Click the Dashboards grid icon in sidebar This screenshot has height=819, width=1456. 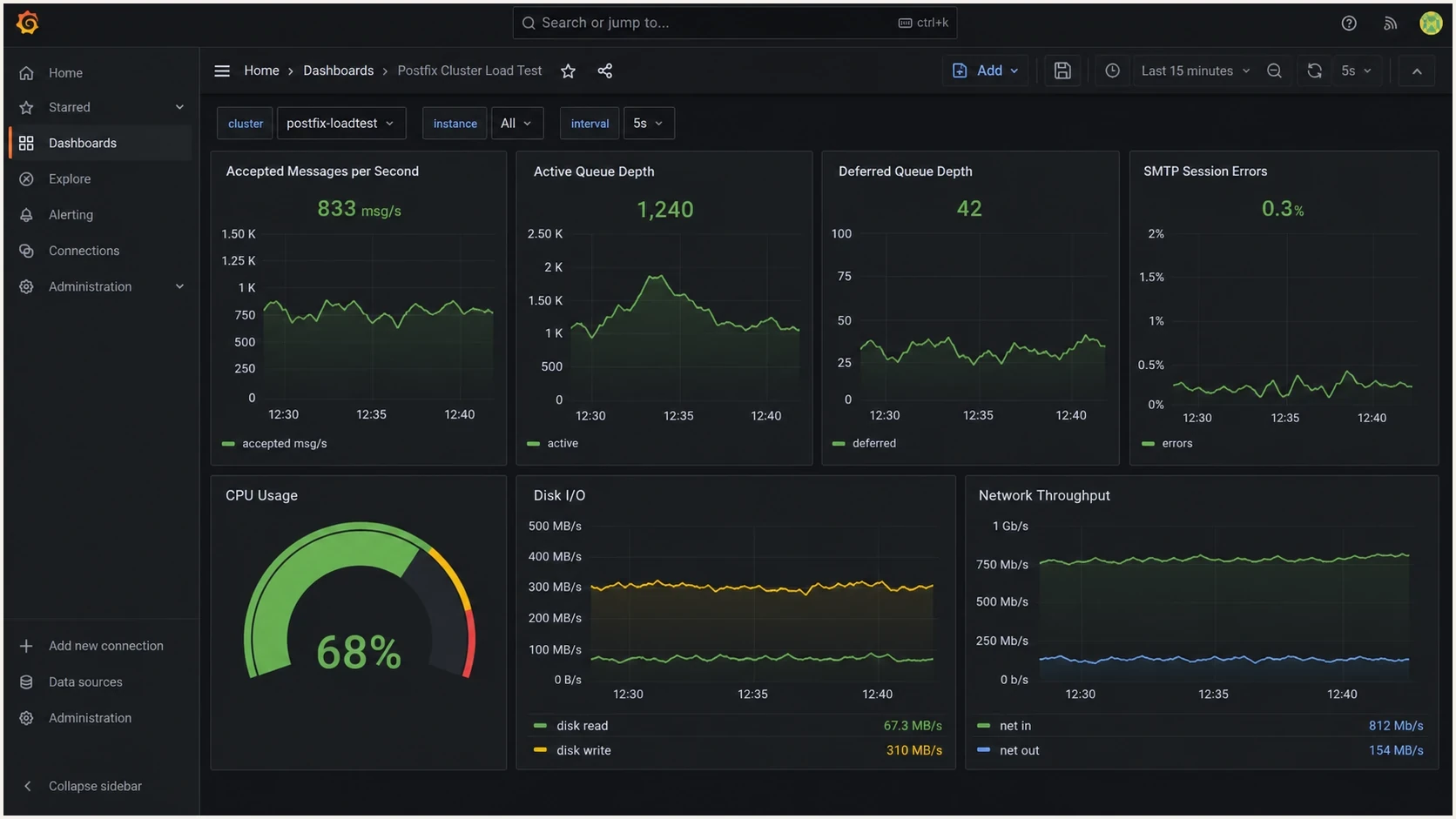26,143
